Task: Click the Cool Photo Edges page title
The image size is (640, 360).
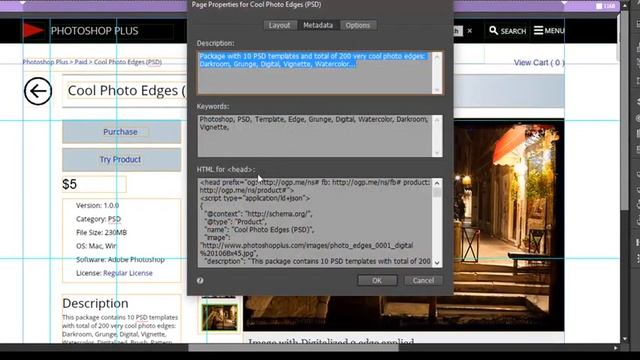Action: pyautogui.click(x=127, y=91)
